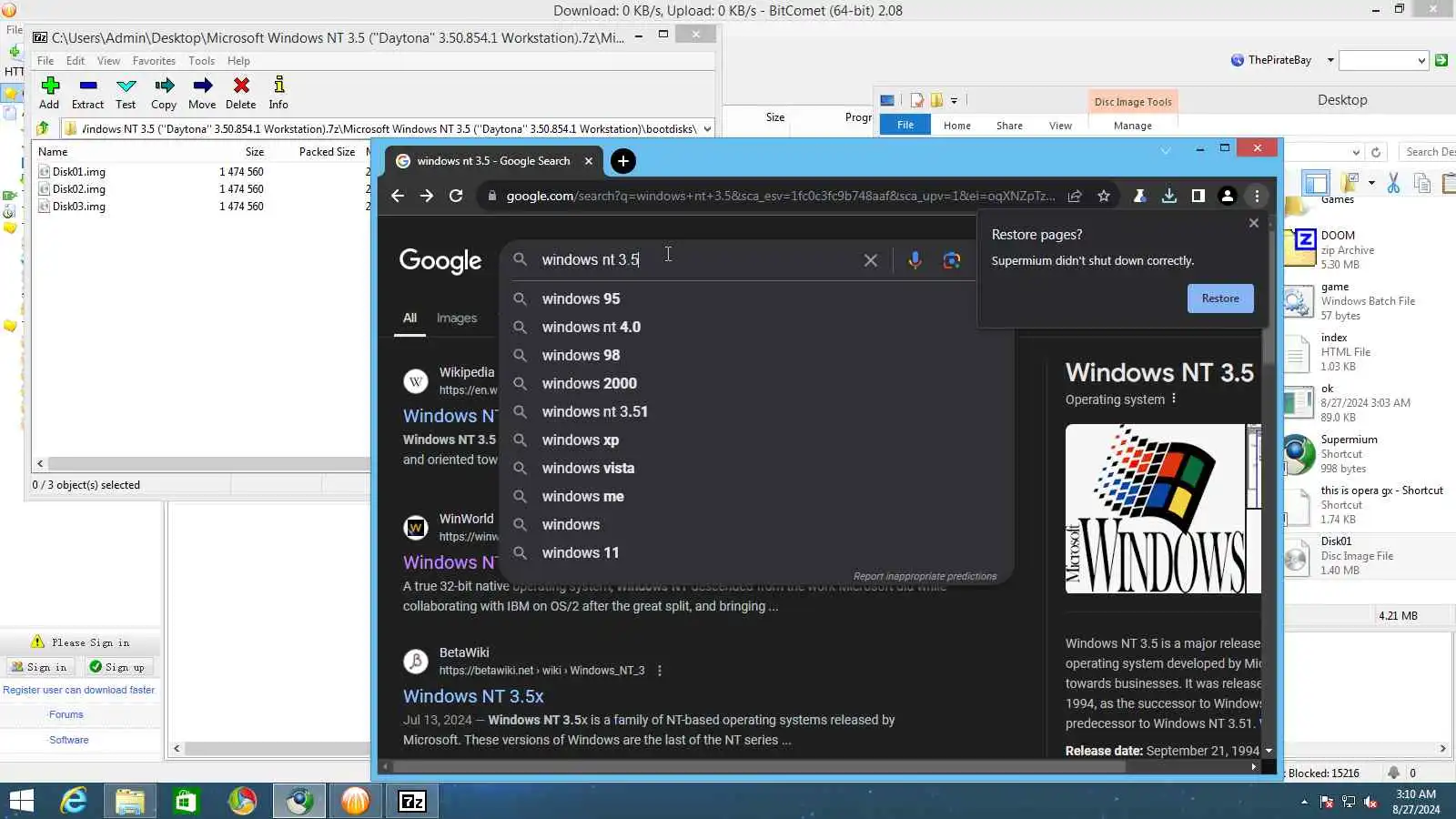Open the Software link in BitComet
This screenshot has width=1456, height=819.
pyautogui.click(x=69, y=740)
